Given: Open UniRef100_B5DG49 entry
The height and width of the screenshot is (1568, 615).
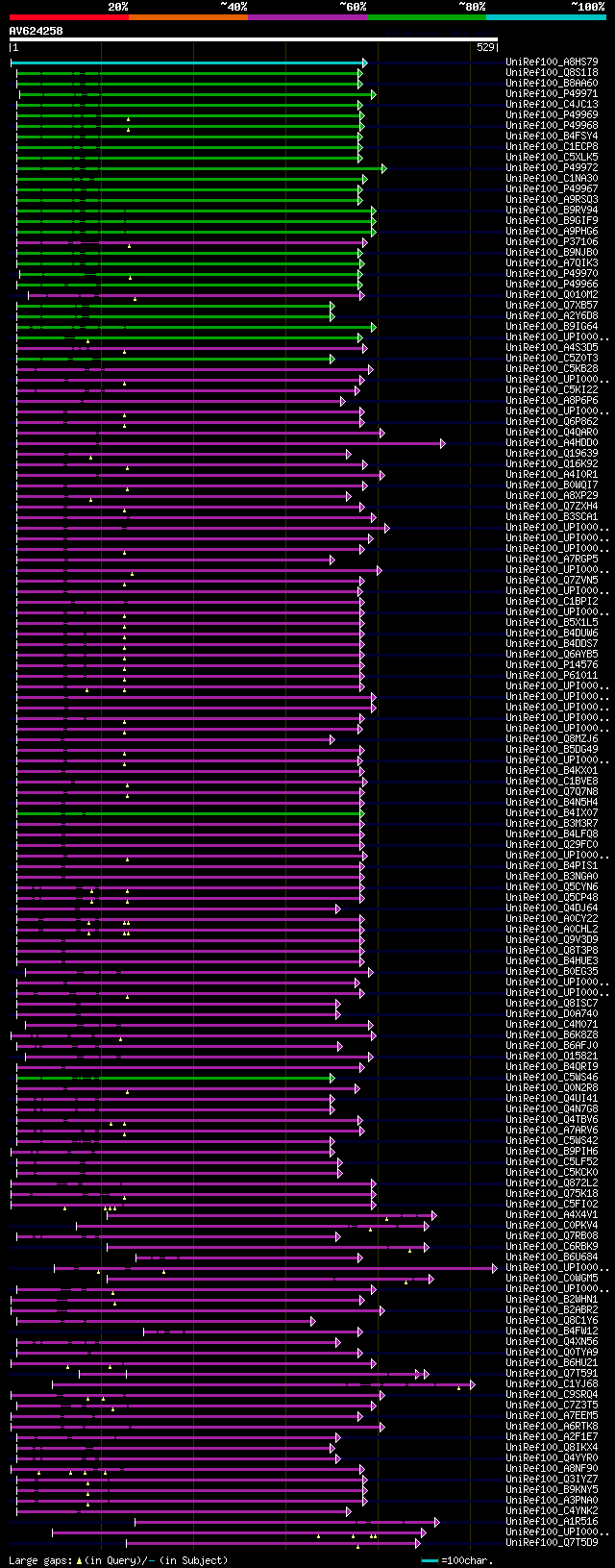Looking at the screenshot, I should [x=552, y=750].
